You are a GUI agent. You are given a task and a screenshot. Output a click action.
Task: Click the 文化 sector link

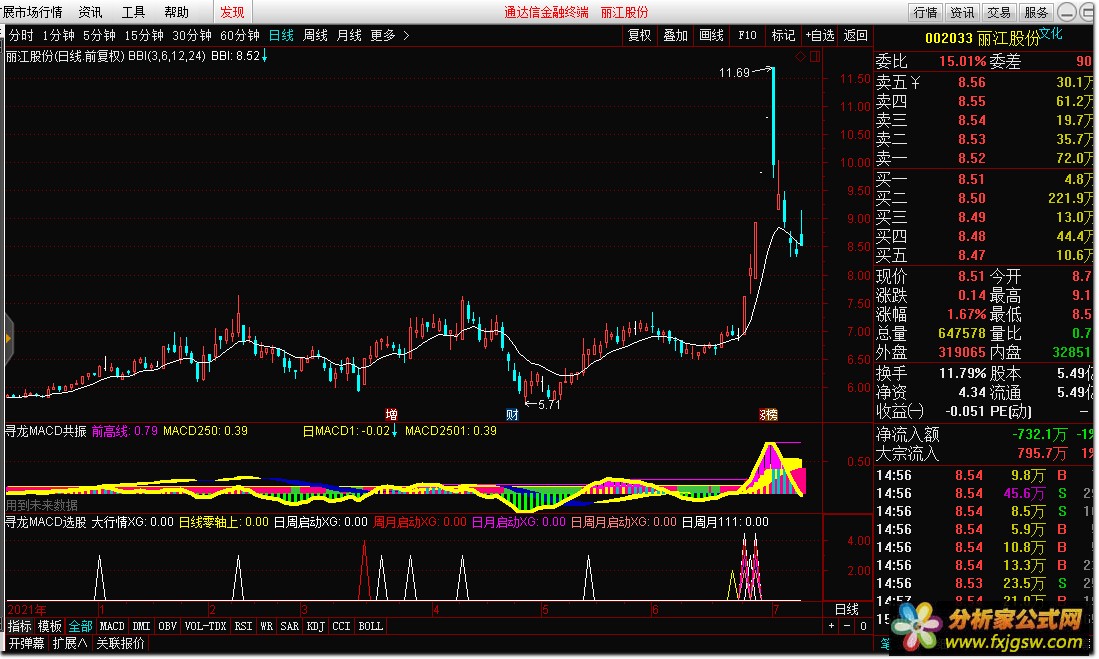(x=1051, y=33)
